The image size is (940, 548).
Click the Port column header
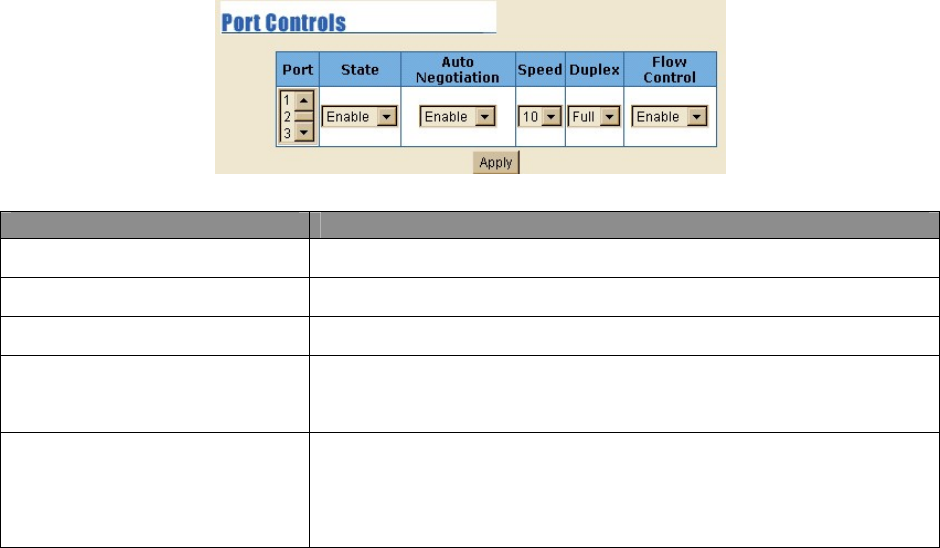[297, 70]
